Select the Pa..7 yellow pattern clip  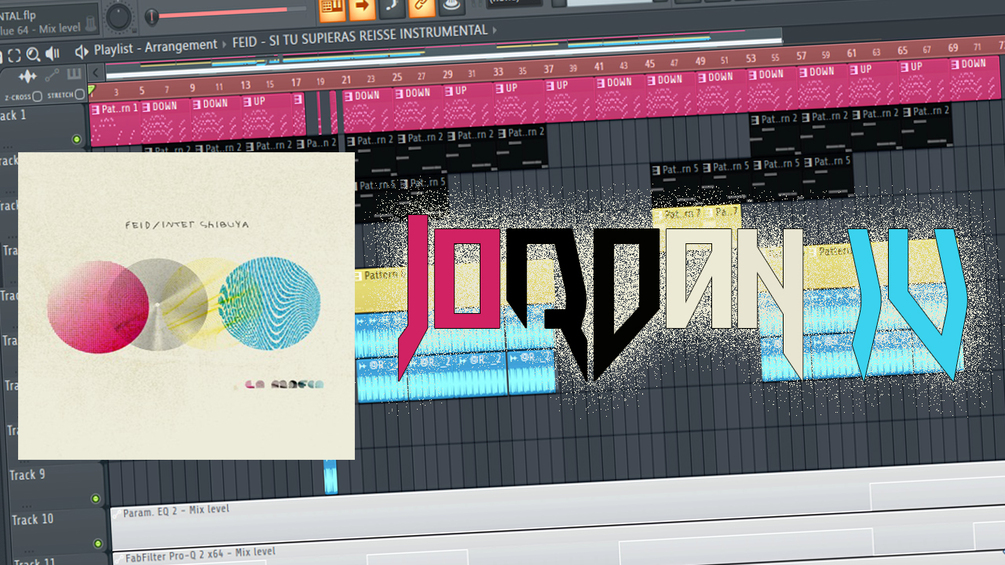click(x=723, y=216)
